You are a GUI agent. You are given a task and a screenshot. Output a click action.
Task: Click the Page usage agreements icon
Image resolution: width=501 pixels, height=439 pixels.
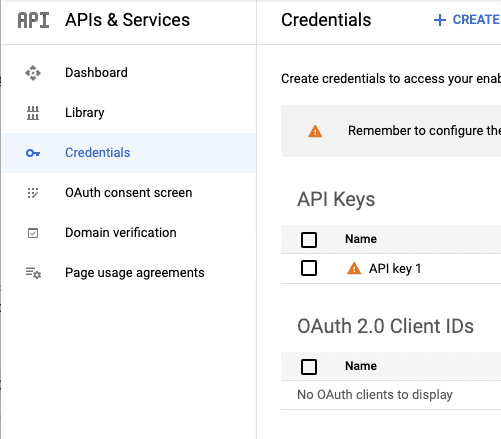(33, 273)
